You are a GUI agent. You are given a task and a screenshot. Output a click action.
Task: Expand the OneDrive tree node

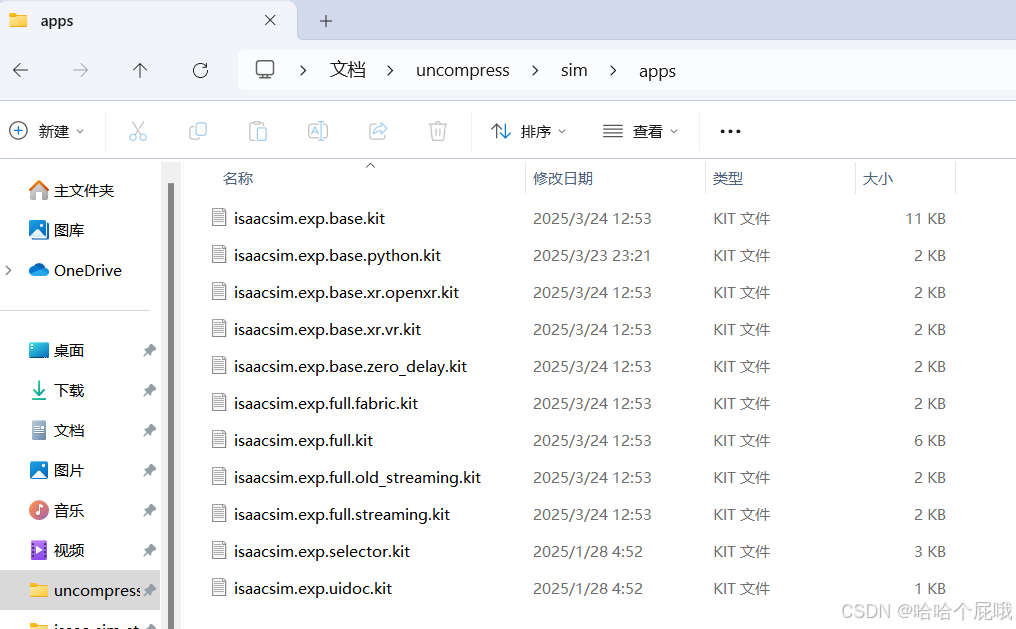tap(8, 271)
